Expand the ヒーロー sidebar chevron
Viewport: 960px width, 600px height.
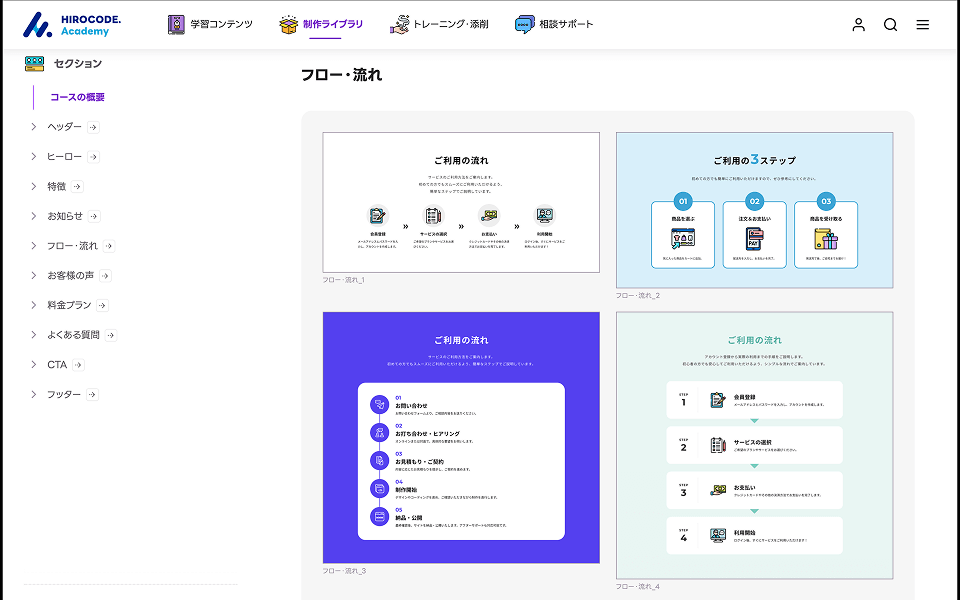[x=34, y=157]
